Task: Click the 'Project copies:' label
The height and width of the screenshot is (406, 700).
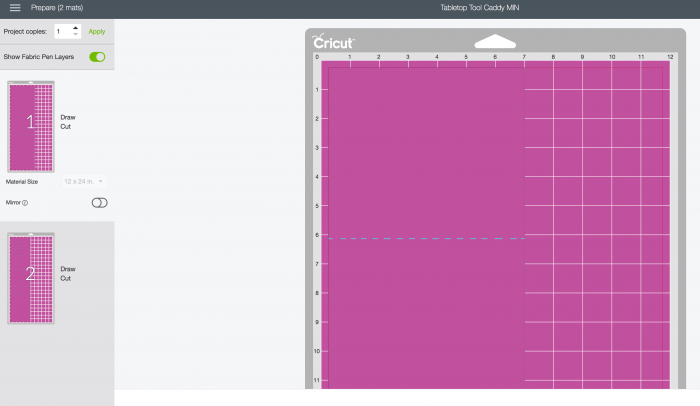Action: point(25,31)
